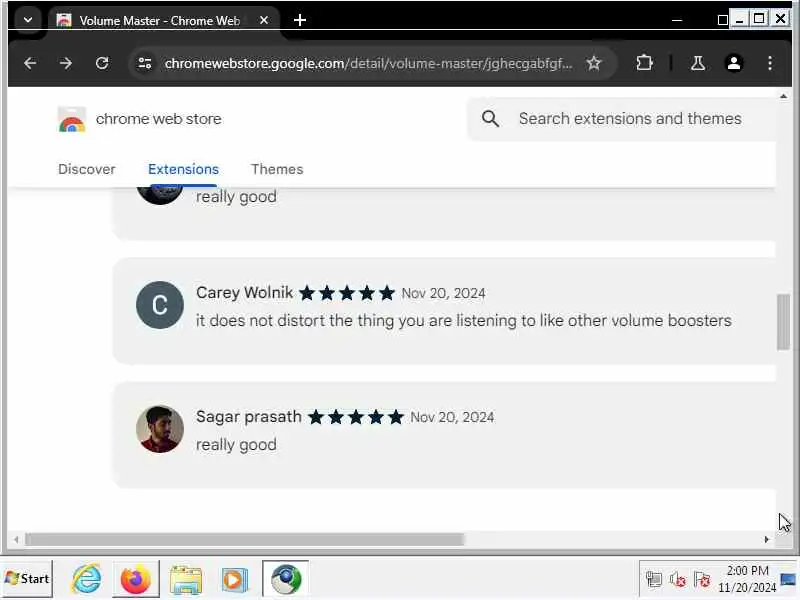
Task: Click the address bar URL
Action: 368,63
